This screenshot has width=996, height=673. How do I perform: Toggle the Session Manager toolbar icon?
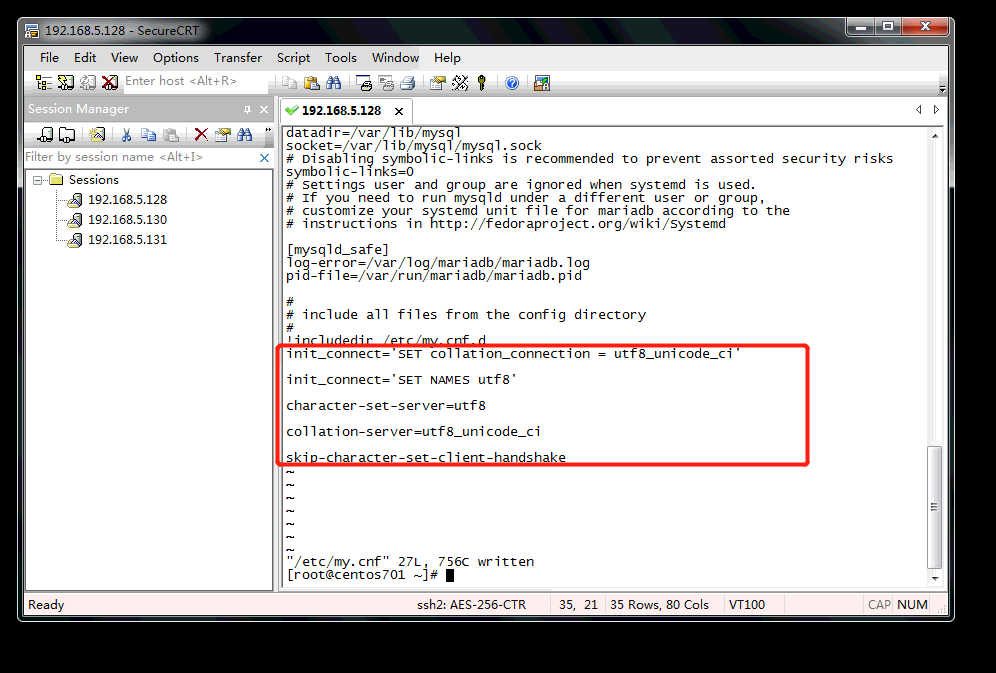44,83
